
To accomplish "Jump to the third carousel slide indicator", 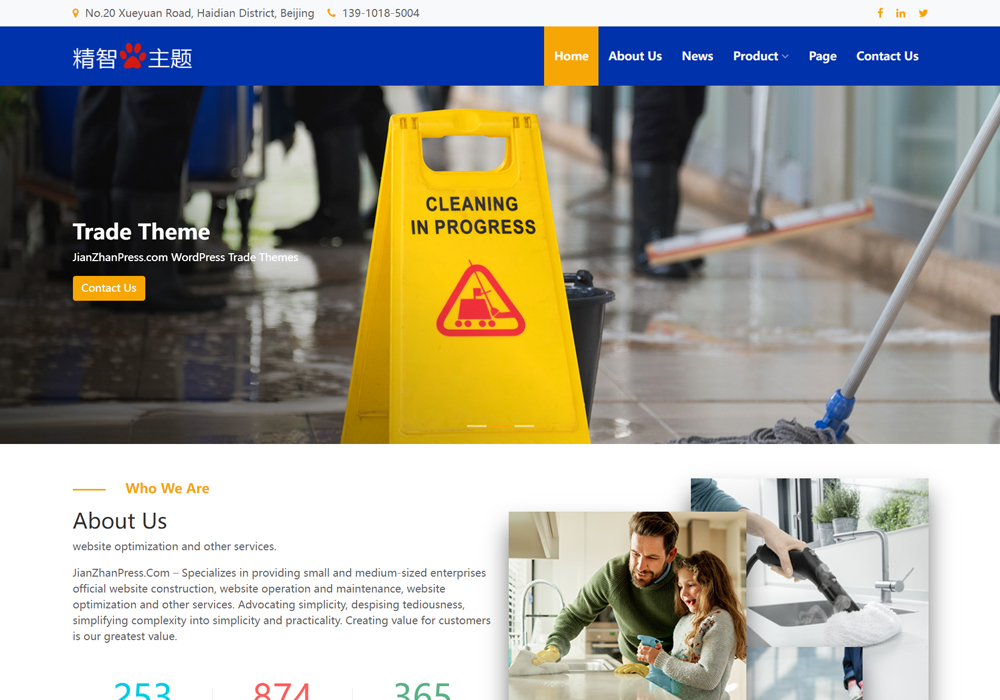I will tap(524, 426).
